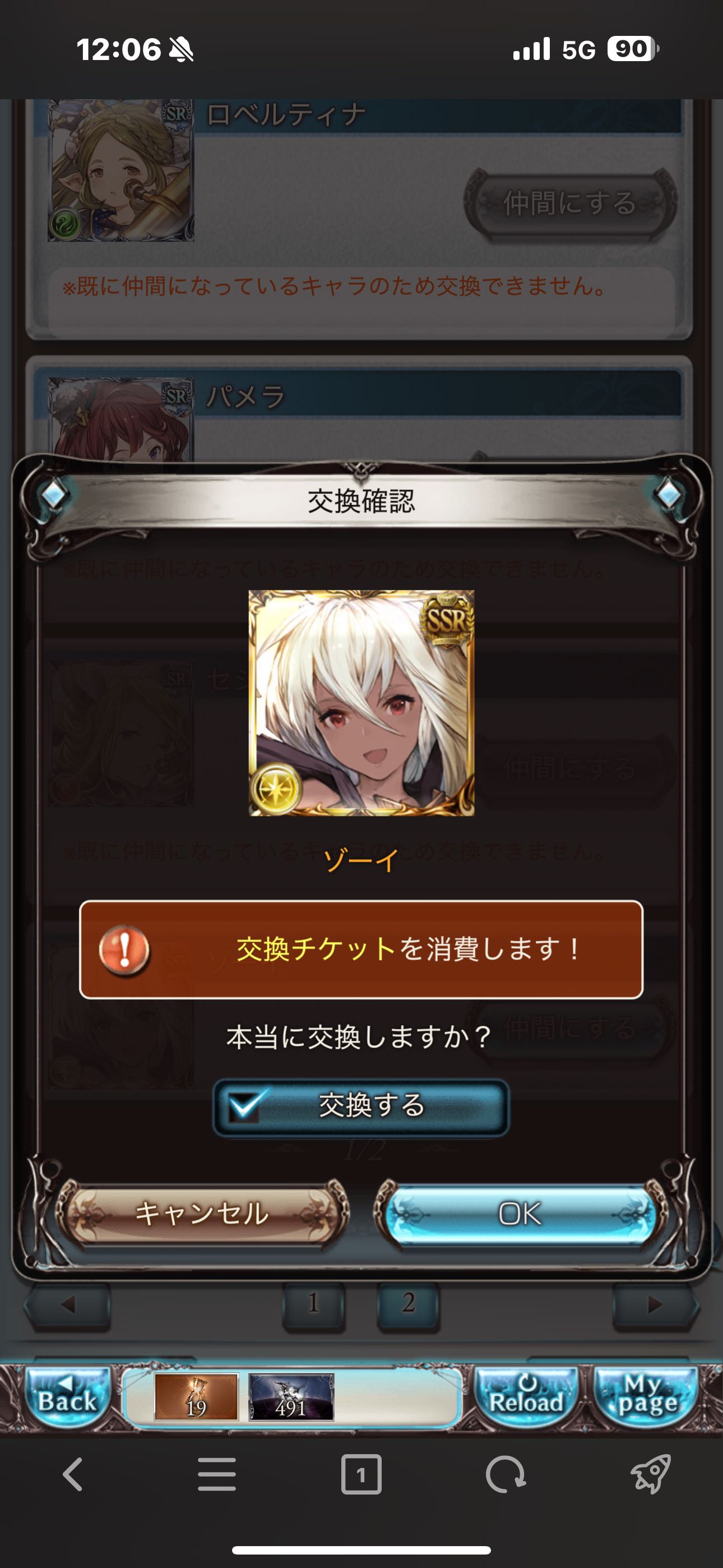Viewport: 723px width, 1568px height.
Task: Go to next page with right arrow
Action: [x=655, y=1304]
